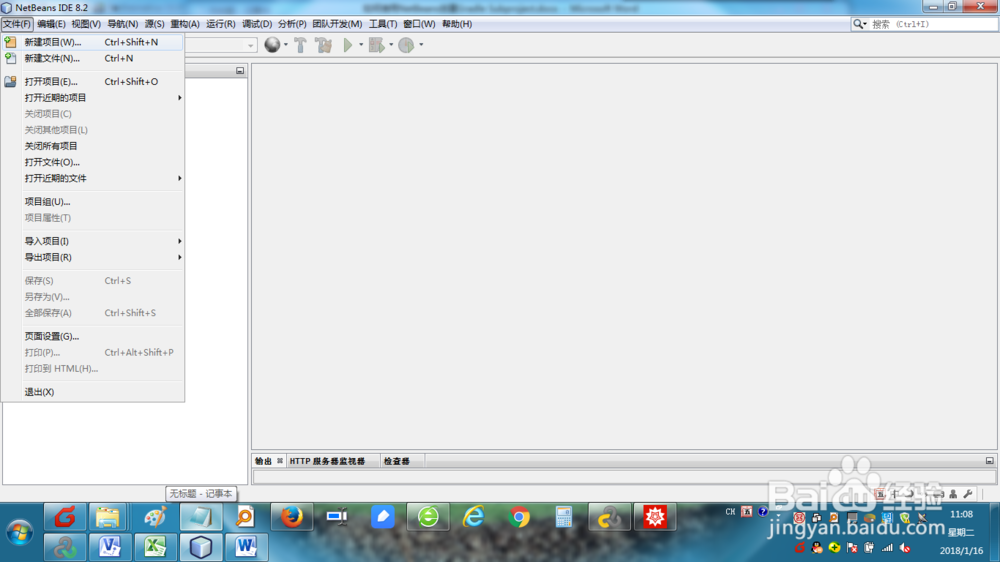Select the Output tab

point(263,461)
